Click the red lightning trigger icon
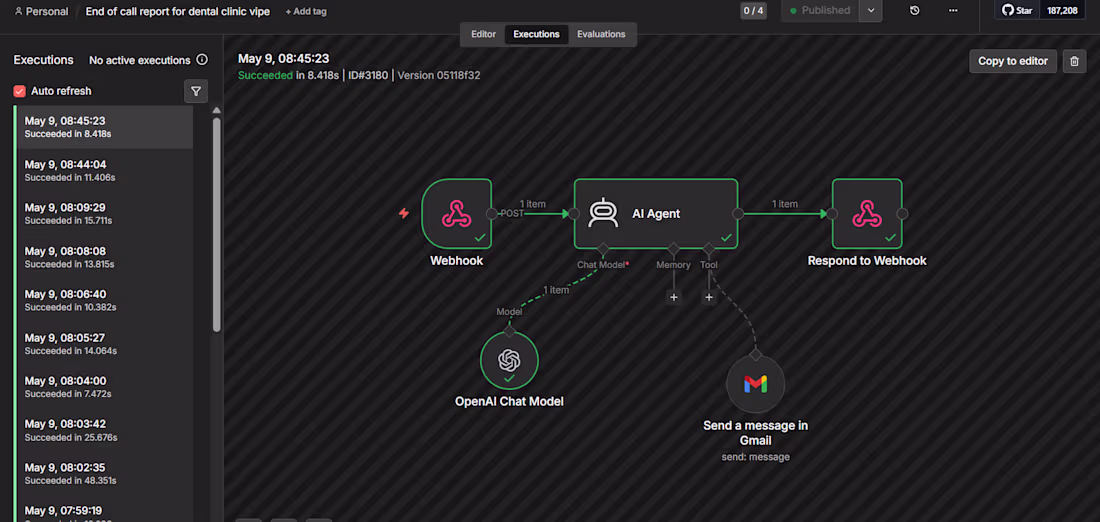 click(x=403, y=213)
